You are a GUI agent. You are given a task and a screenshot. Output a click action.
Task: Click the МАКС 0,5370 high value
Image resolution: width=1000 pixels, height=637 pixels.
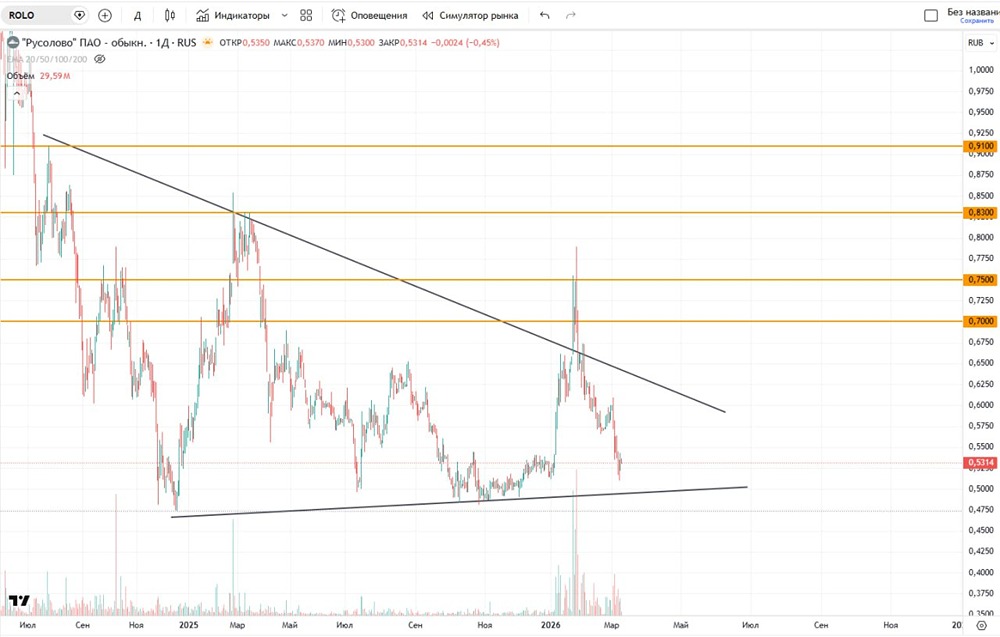point(298,43)
